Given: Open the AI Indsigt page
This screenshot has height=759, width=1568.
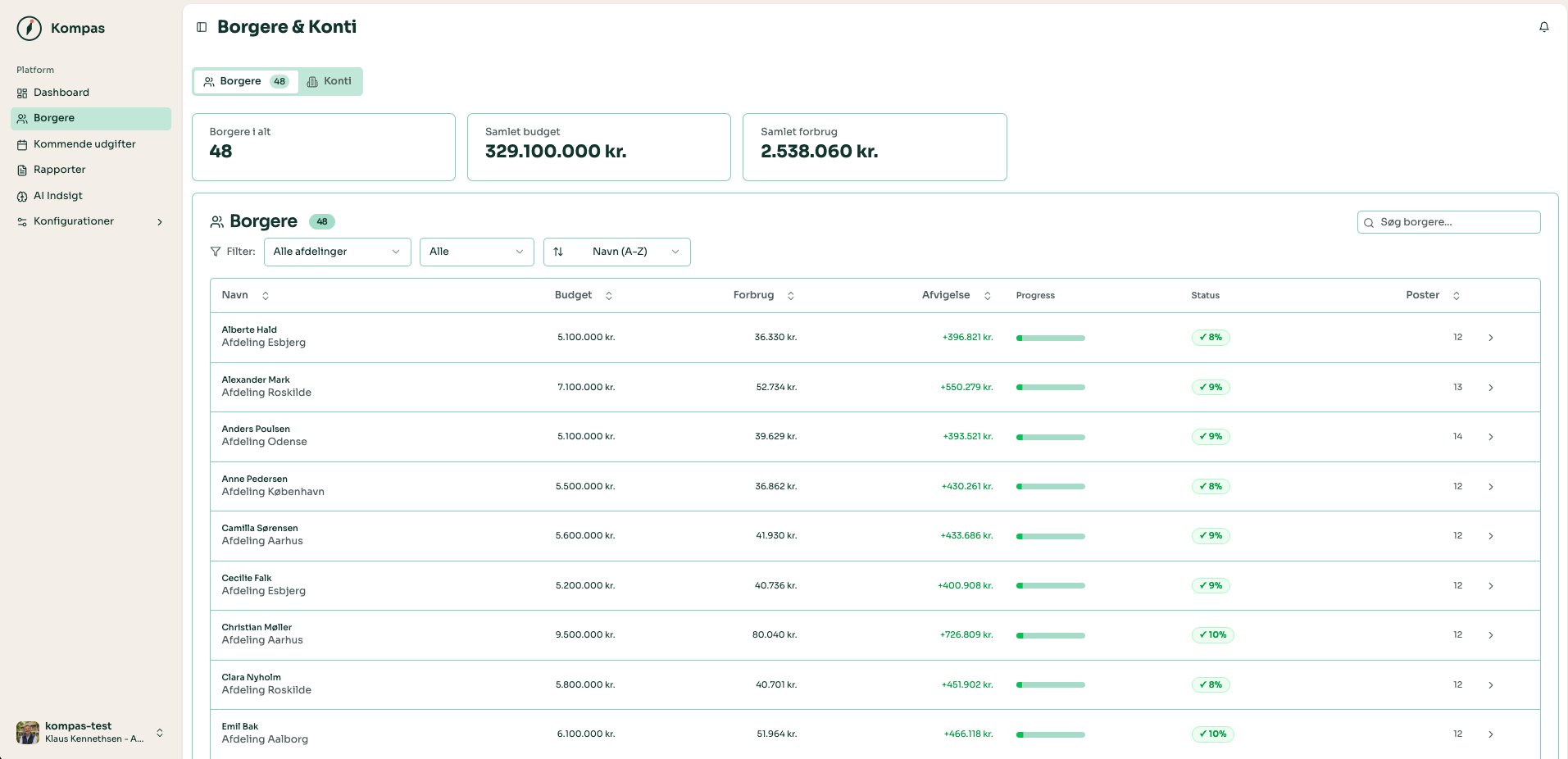Looking at the screenshot, I should tap(58, 196).
